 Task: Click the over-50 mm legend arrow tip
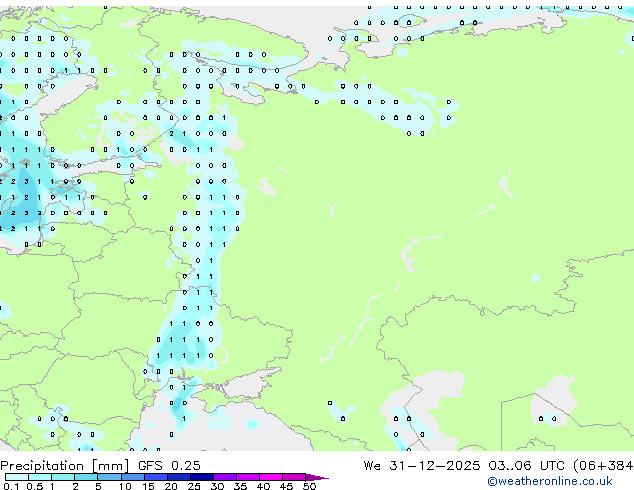[317, 477]
